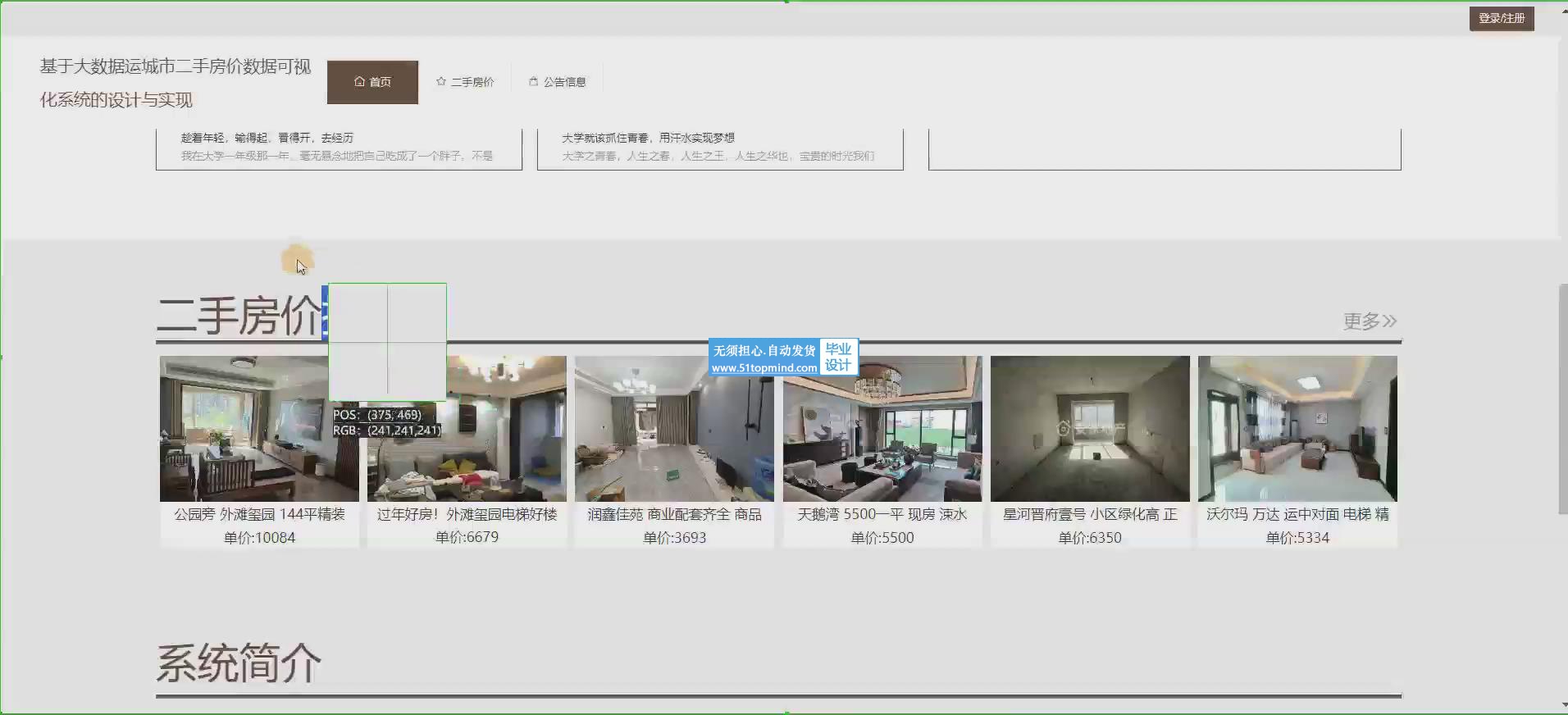
Task: Open the 天鹅湾 5500一平 listing photo
Action: point(882,428)
